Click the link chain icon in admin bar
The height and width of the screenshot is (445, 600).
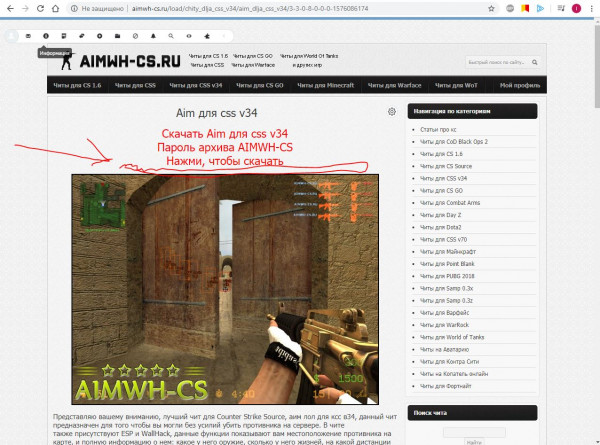click(82, 36)
